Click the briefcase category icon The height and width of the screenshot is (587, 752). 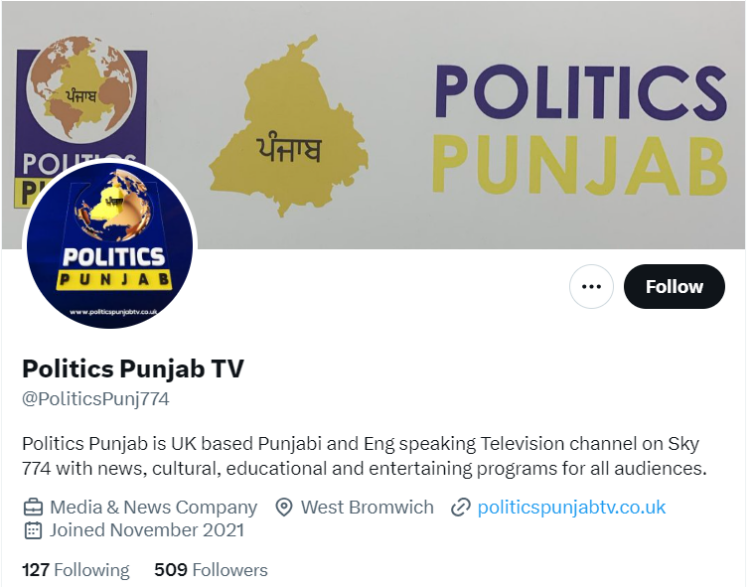coord(33,507)
